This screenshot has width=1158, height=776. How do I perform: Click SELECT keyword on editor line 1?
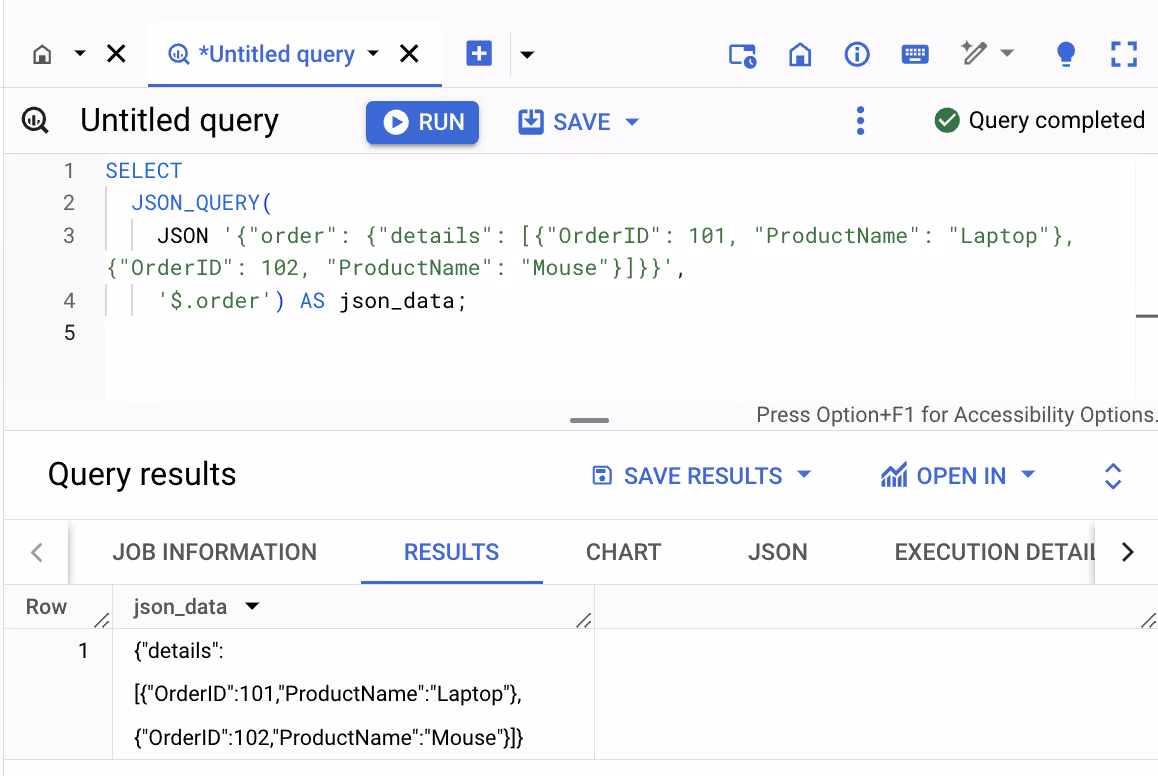[x=143, y=171]
